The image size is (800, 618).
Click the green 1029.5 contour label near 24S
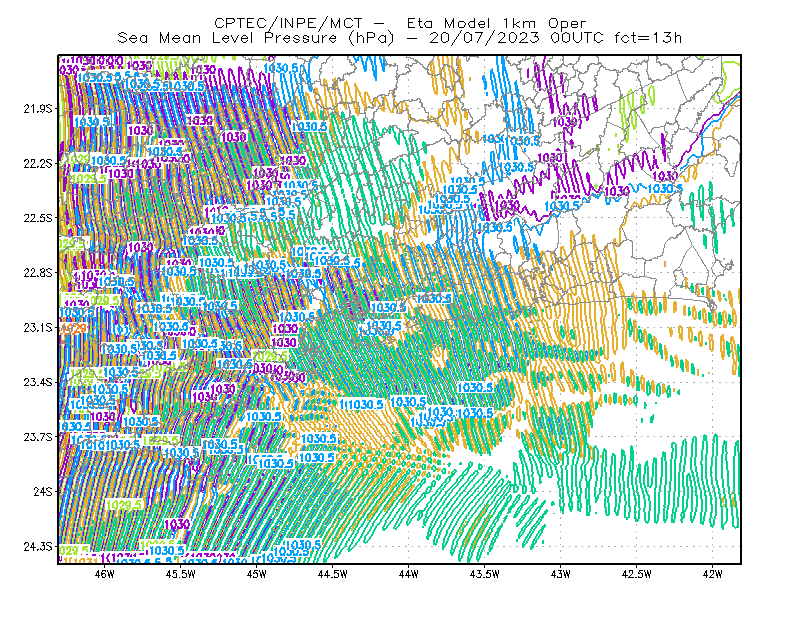pyautogui.click(x=124, y=505)
